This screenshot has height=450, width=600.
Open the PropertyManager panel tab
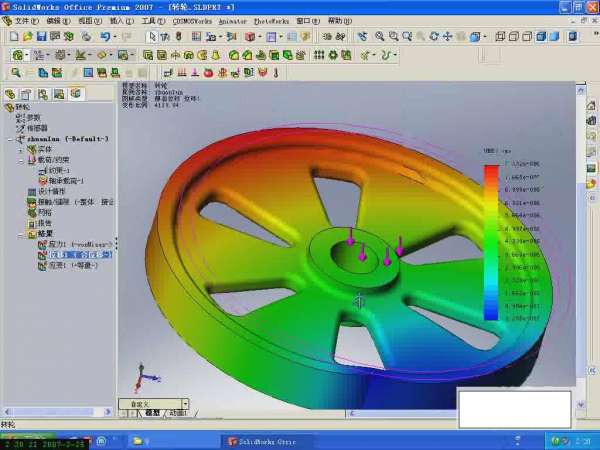coord(26,94)
